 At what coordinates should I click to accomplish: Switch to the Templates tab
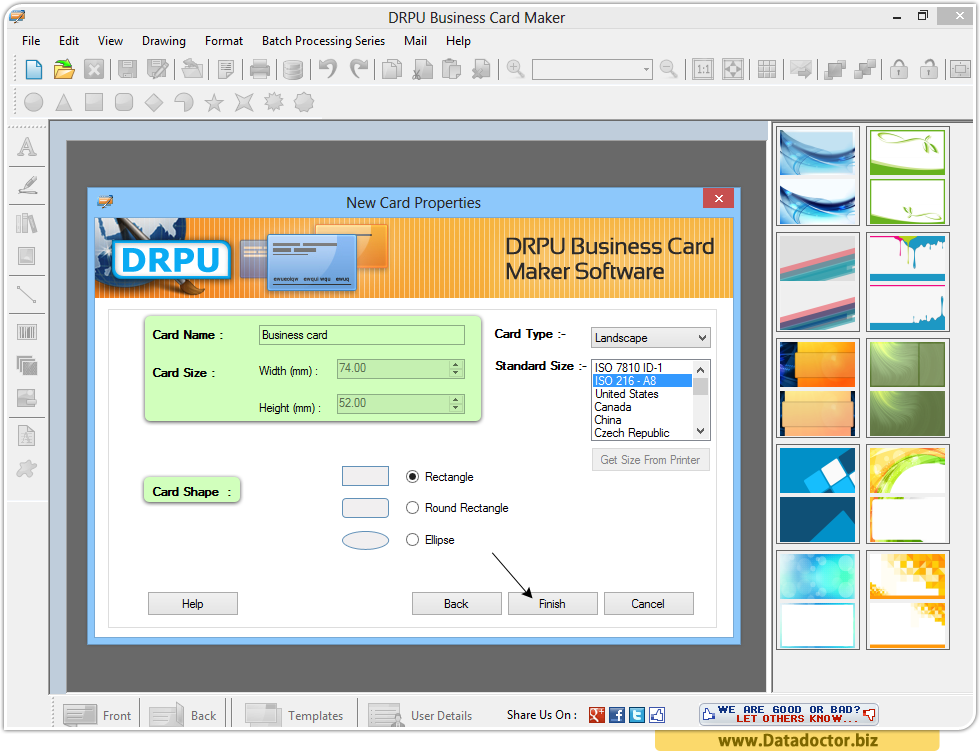click(x=294, y=715)
